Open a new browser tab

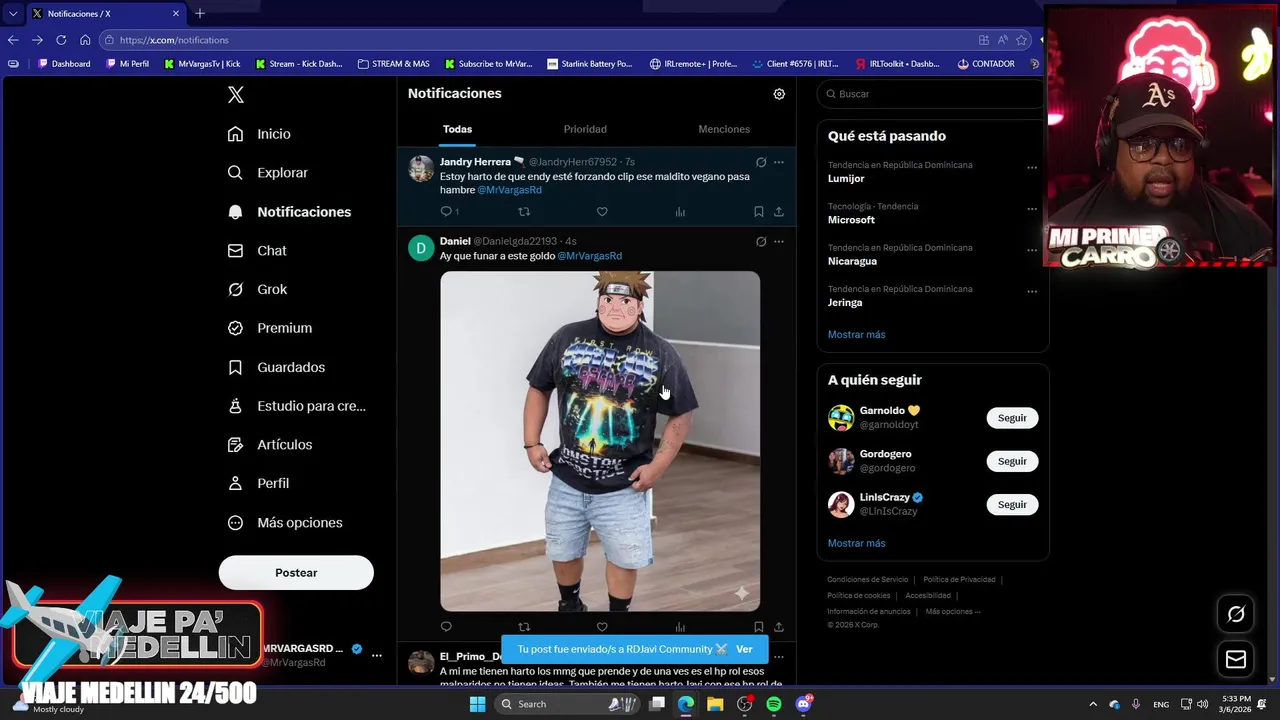200,14
